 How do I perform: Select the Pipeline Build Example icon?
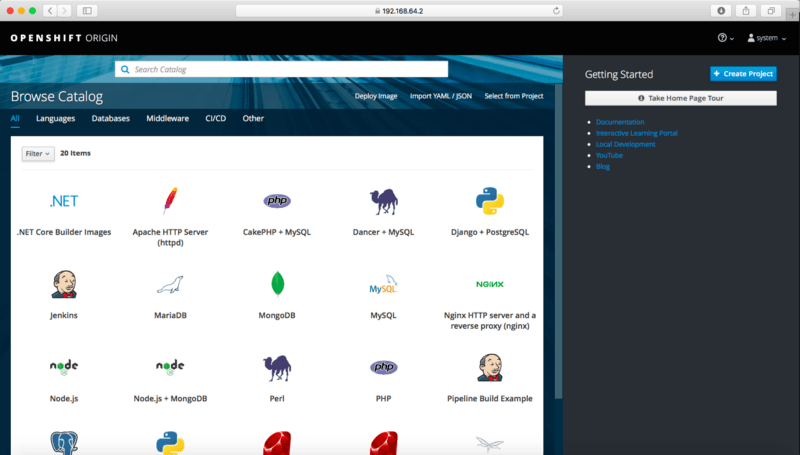pyautogui.click(x=490, y=367)
